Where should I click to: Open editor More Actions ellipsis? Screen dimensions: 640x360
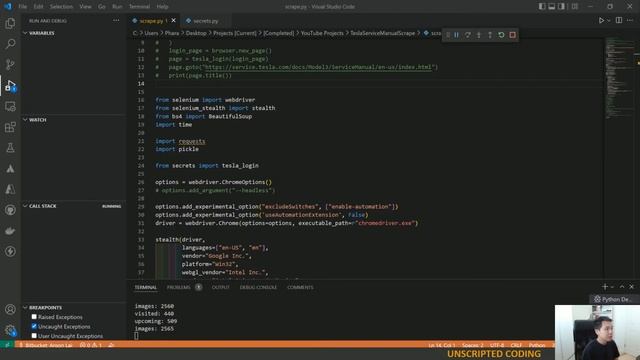(630, 20)
